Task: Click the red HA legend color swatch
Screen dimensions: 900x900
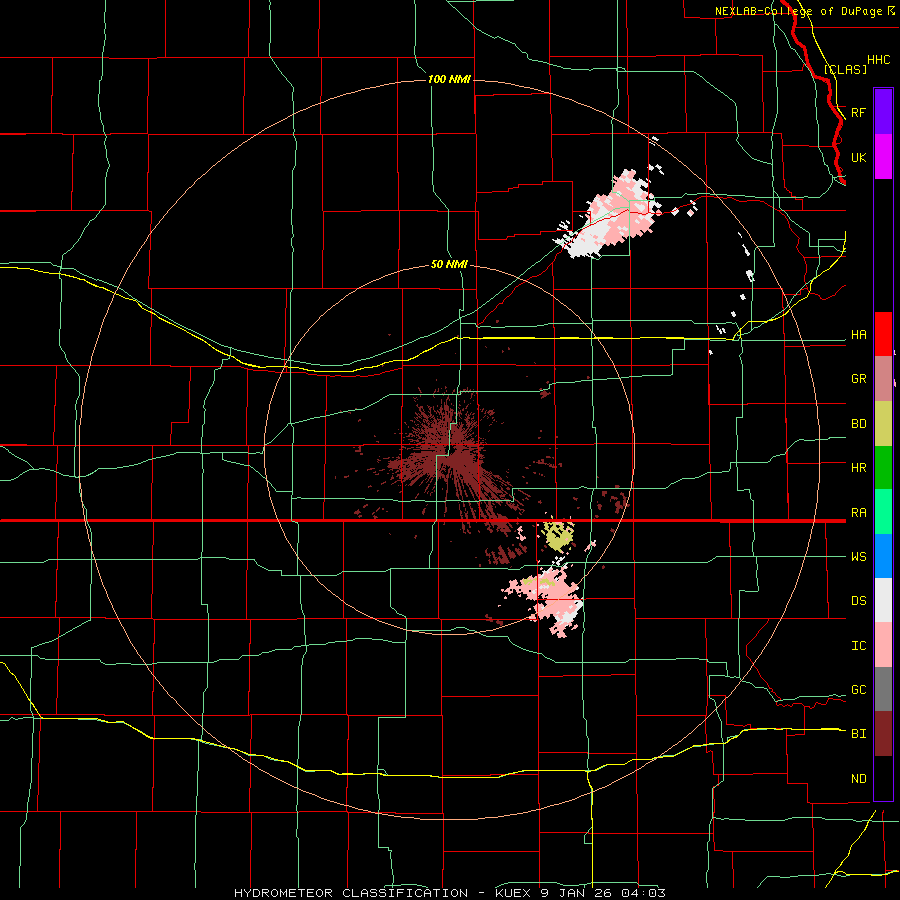Action: [x=883, y=334]
